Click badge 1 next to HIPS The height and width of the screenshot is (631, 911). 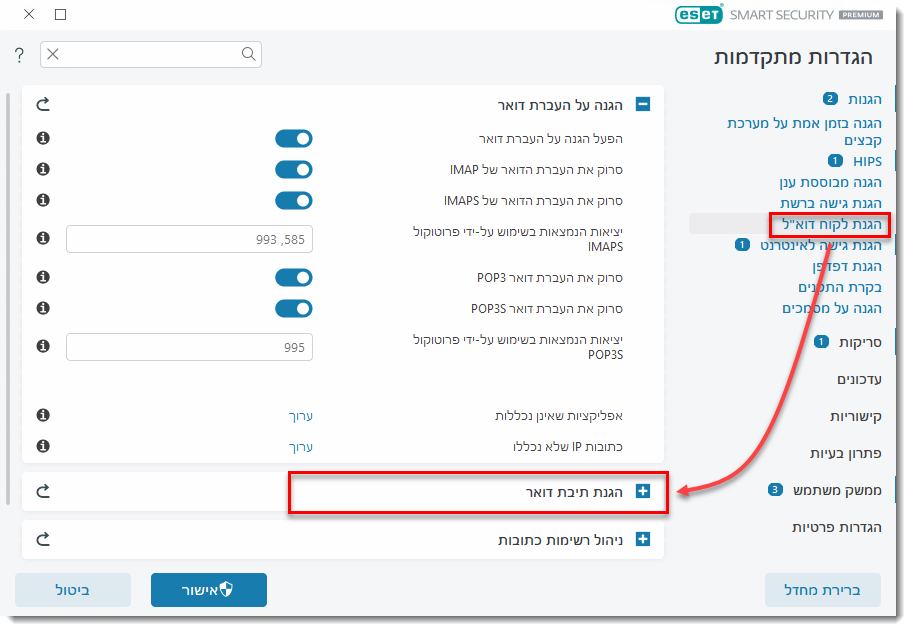835,160
